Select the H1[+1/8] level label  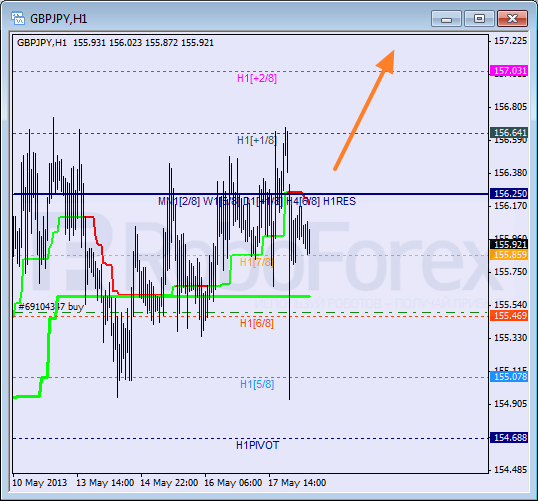[x=257, y=140]
